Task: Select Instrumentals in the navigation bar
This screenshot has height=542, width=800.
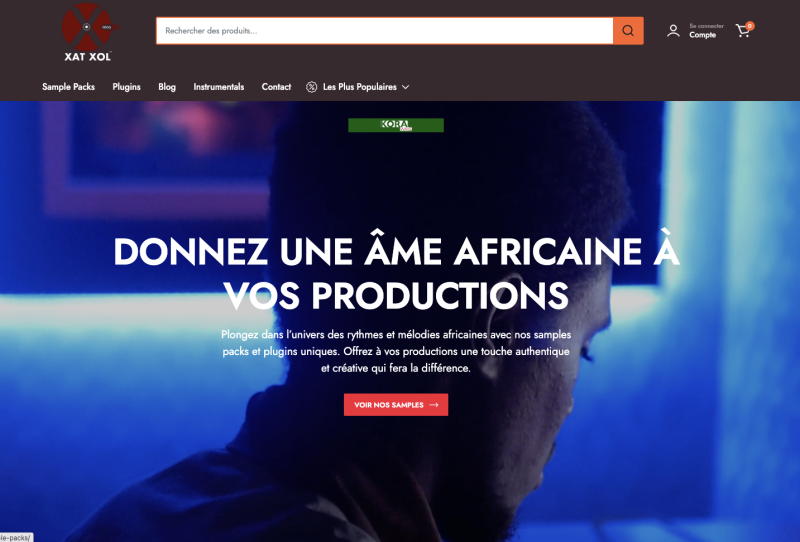Action: point(218,87)
